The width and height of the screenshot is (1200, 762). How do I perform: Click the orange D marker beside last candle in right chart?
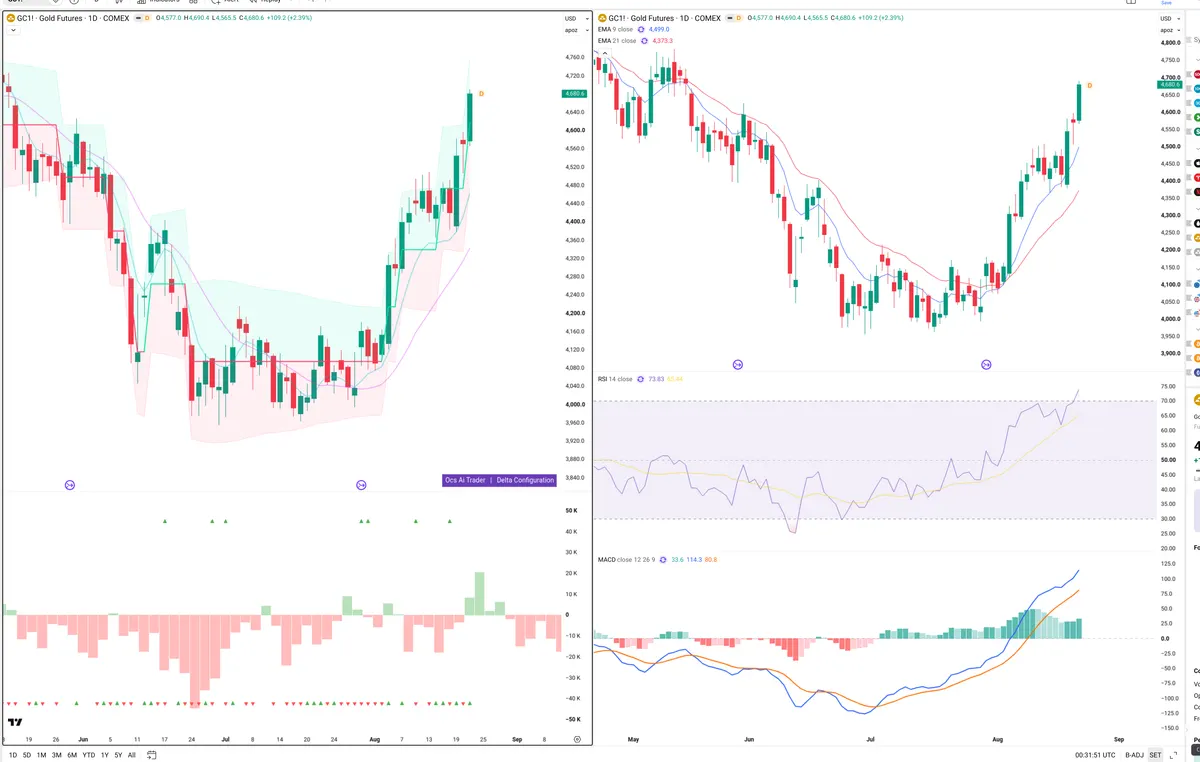click(x=1089, y=86)
